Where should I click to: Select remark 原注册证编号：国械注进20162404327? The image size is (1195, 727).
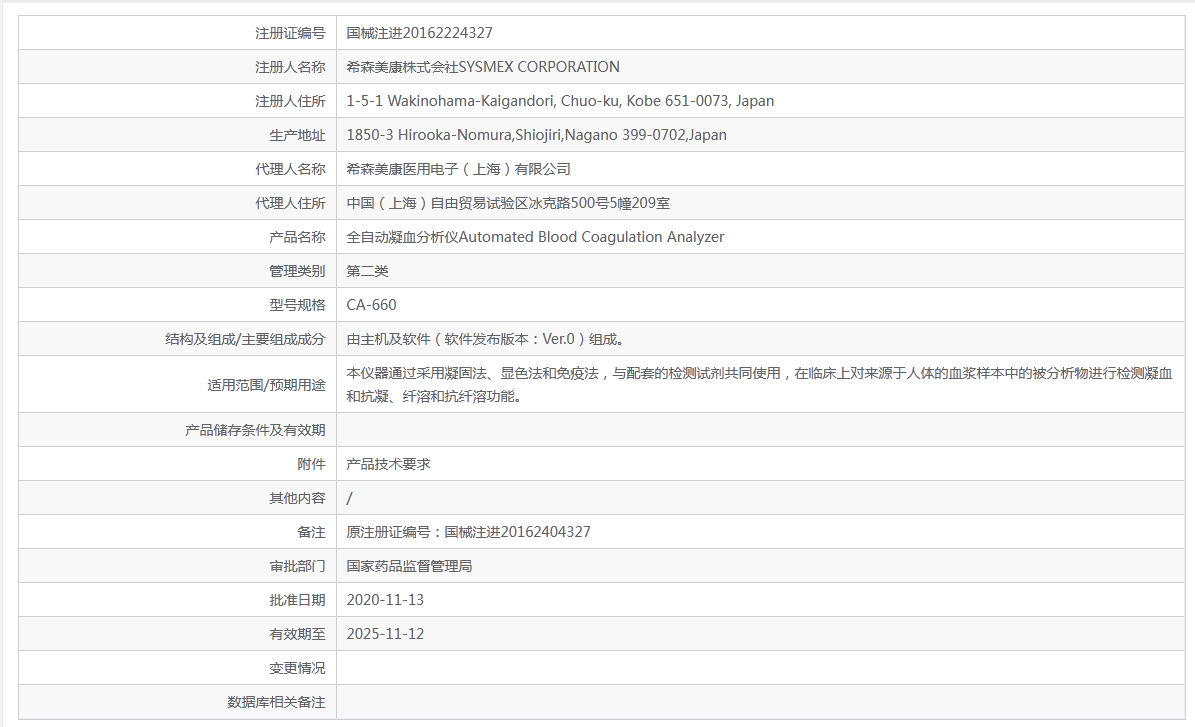click(469, 532)
